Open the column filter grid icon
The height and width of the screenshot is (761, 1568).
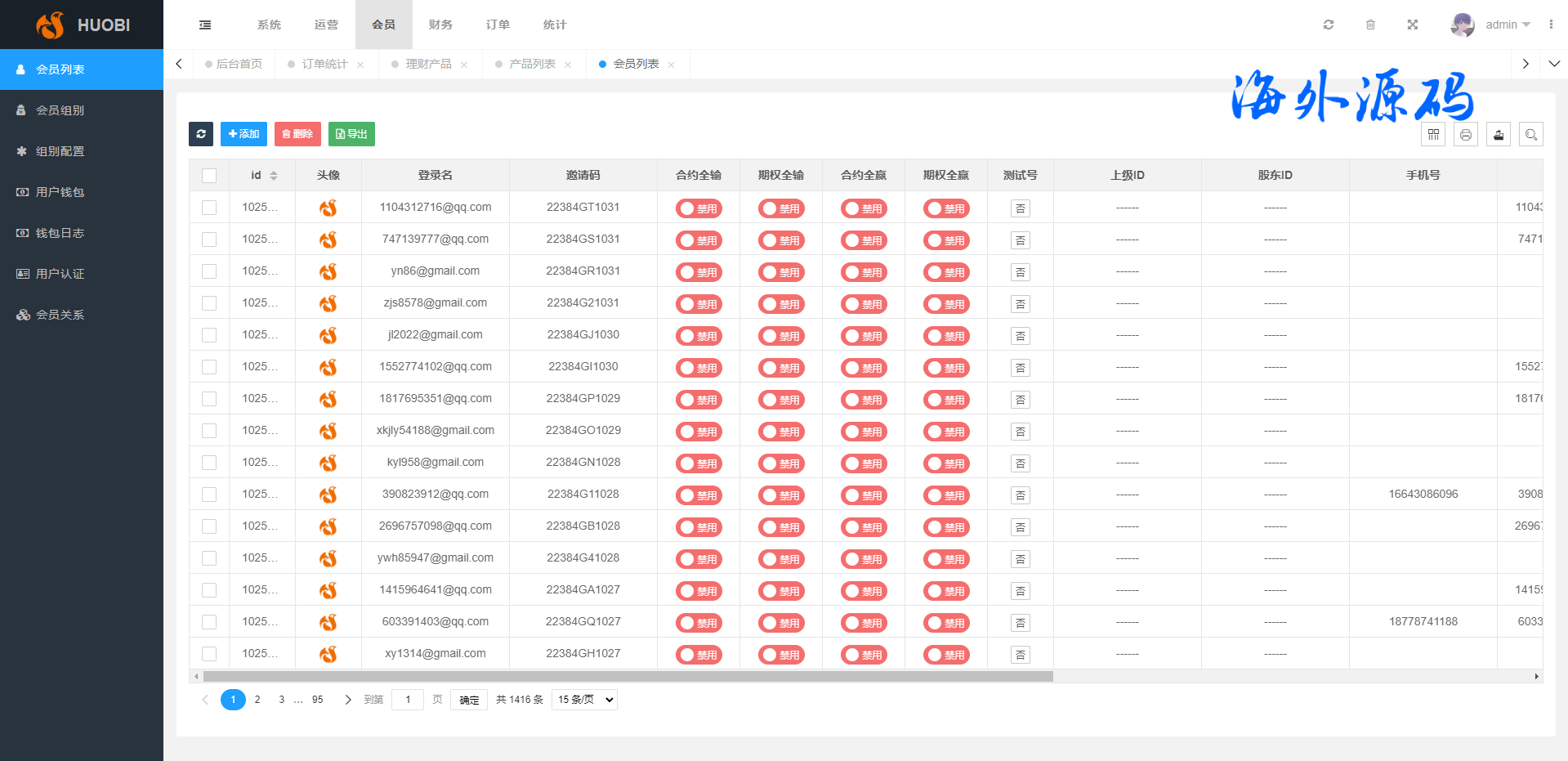[x=1433, y=135]
